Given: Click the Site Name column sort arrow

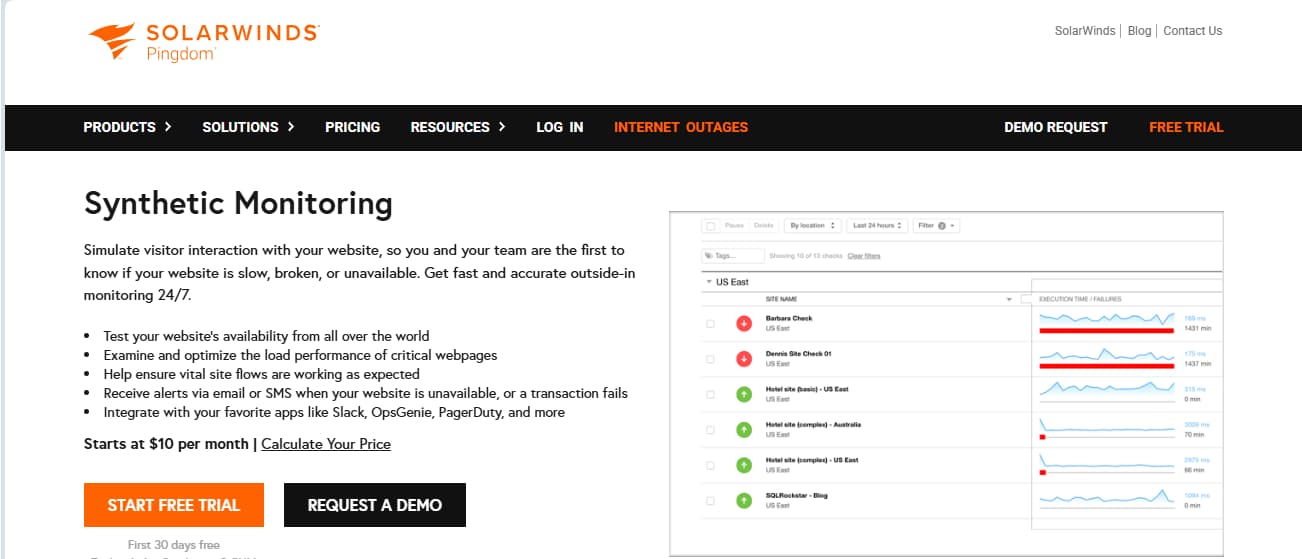Looking at the screenshot, I should coord(1009,299).
